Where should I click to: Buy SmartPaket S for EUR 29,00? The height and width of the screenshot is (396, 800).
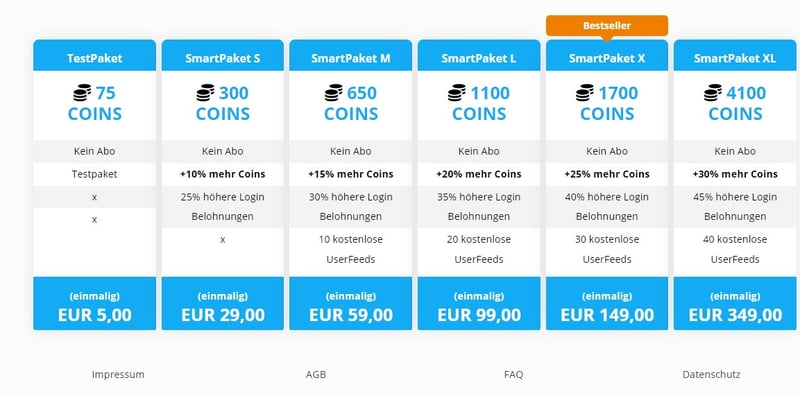[x=223, y=304]
